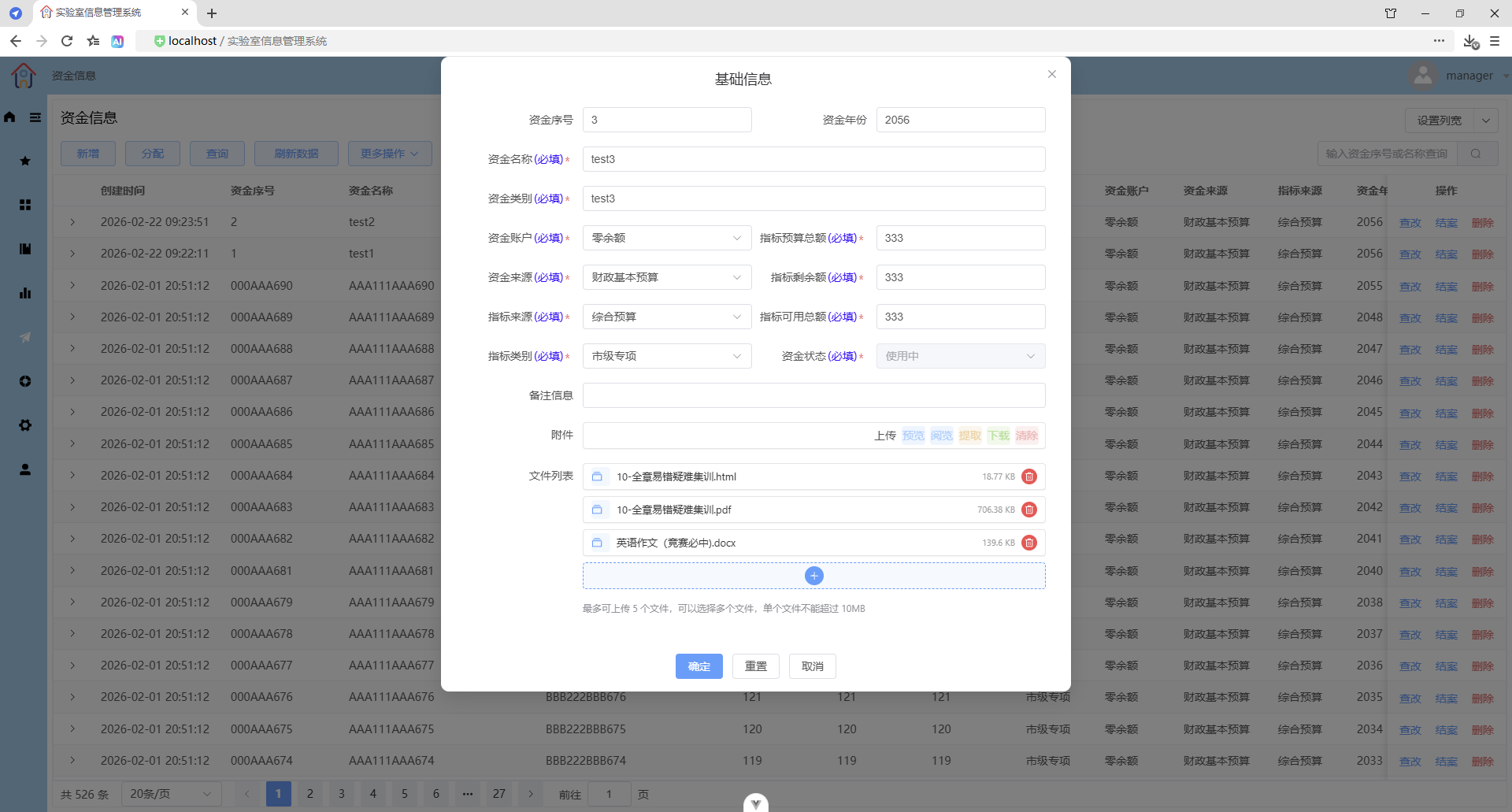Click the 新增 button
The height and width of the screenshot is (812, 1512).
(x=88, y=154)
